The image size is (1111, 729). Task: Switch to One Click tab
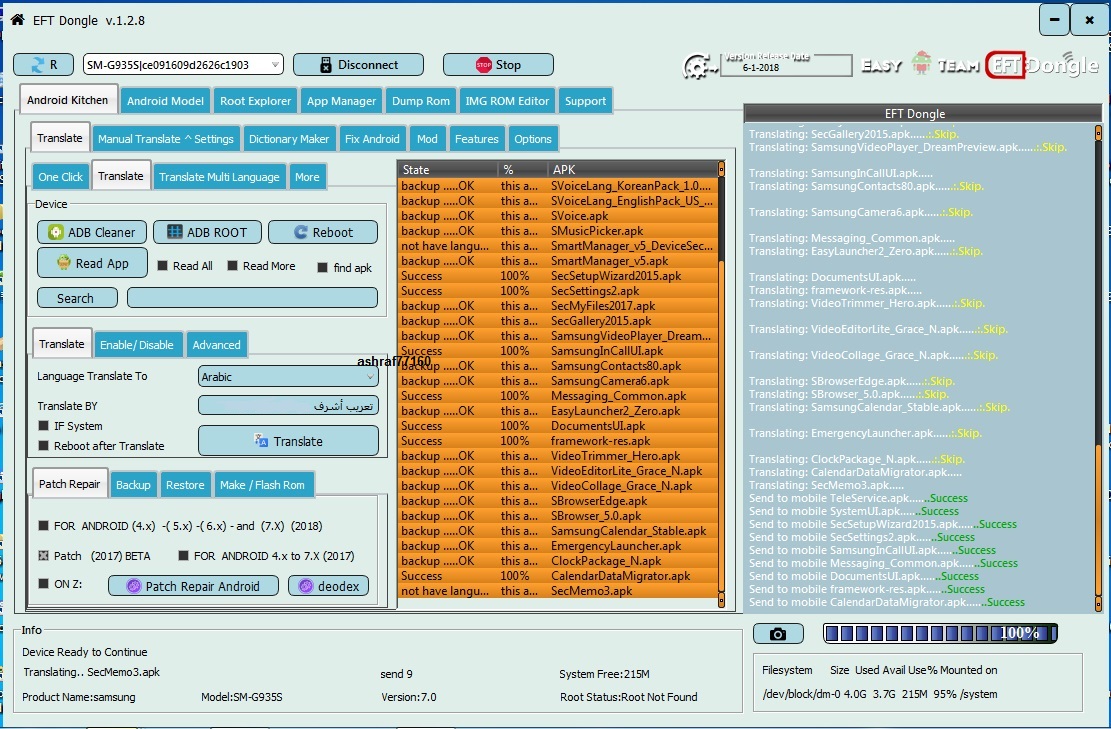pos(60,177)
